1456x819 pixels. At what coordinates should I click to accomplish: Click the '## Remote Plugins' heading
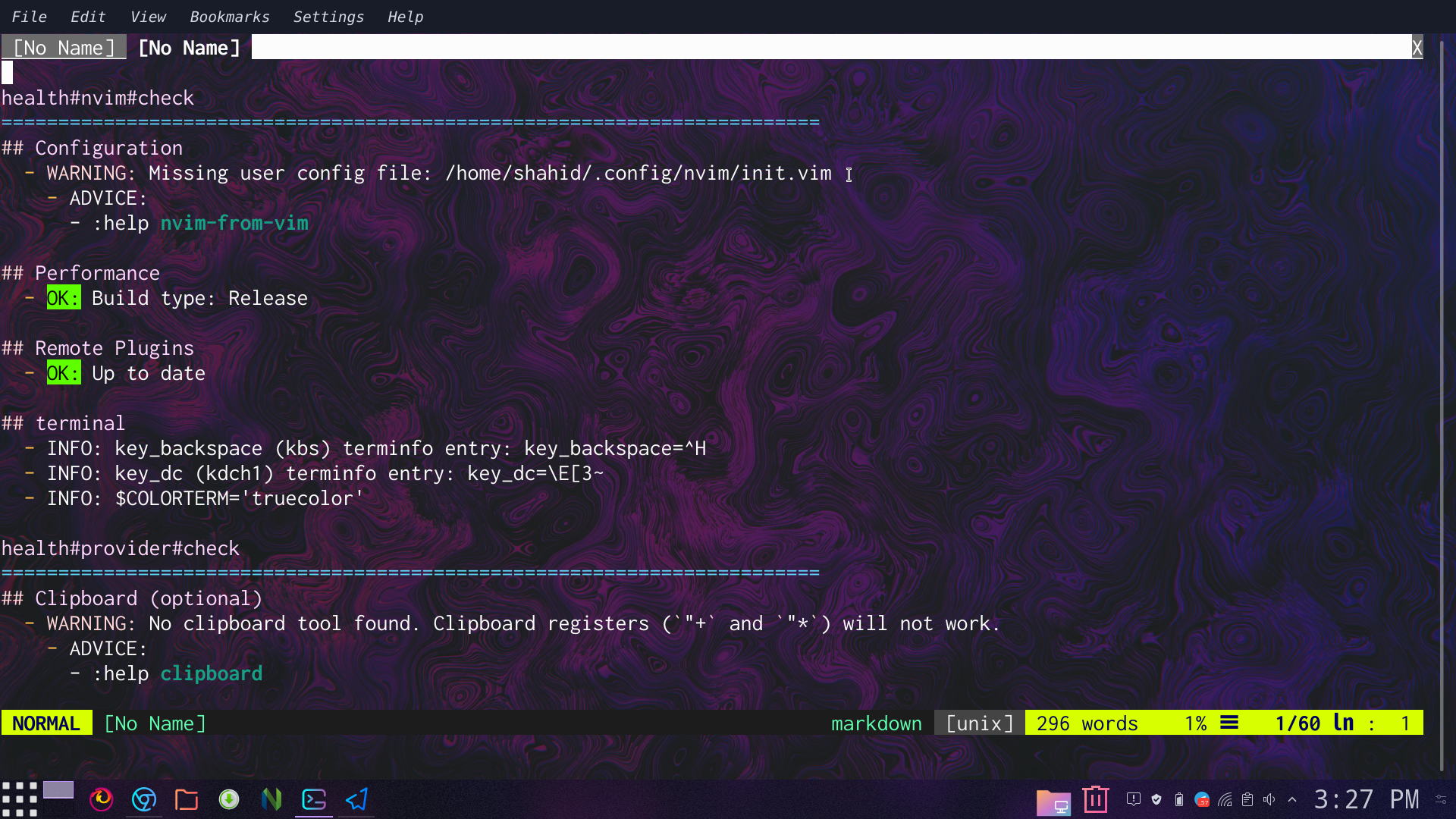pos(98,348)
